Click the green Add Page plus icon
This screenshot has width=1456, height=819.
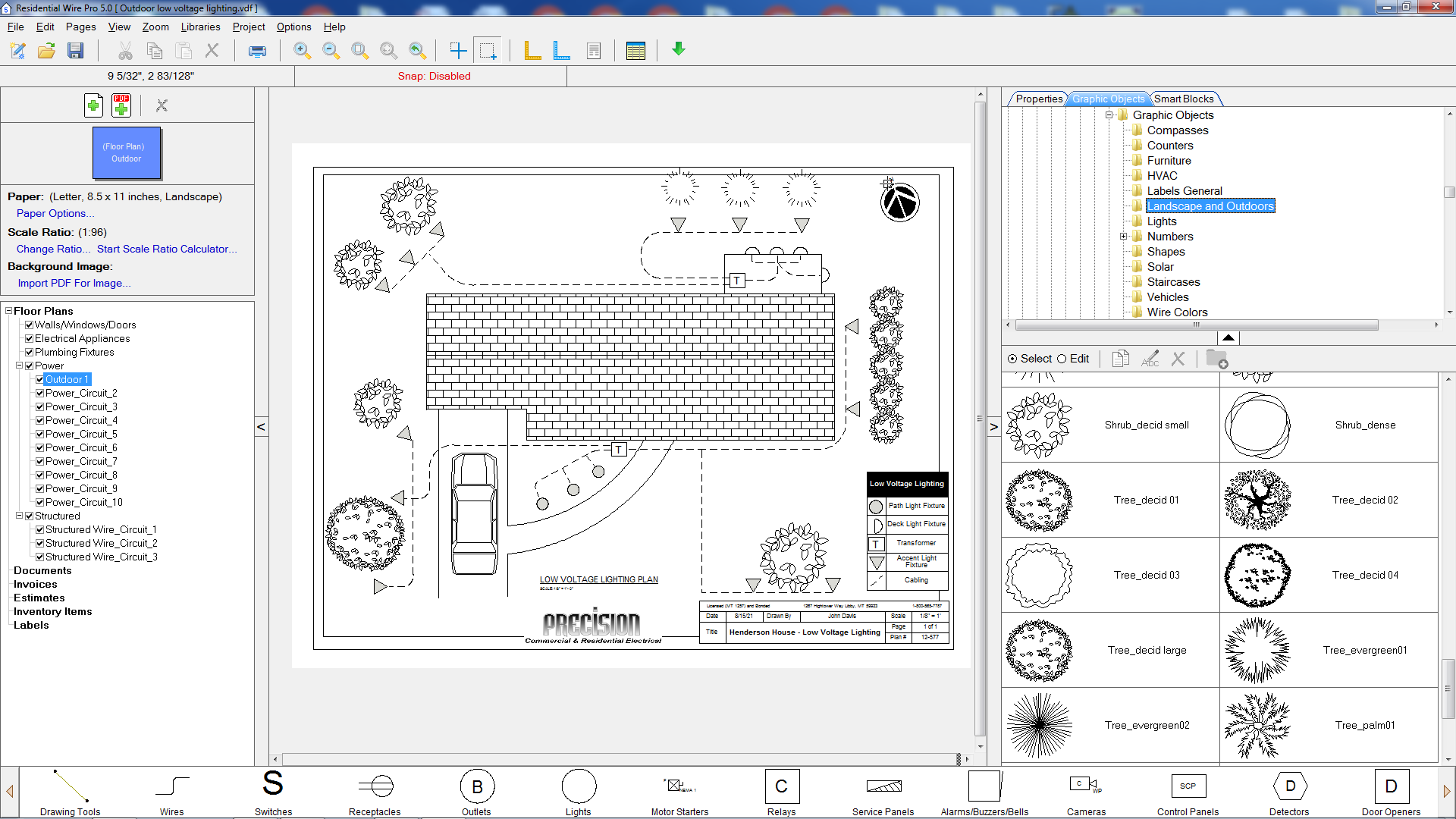click(x=93, y=105)
